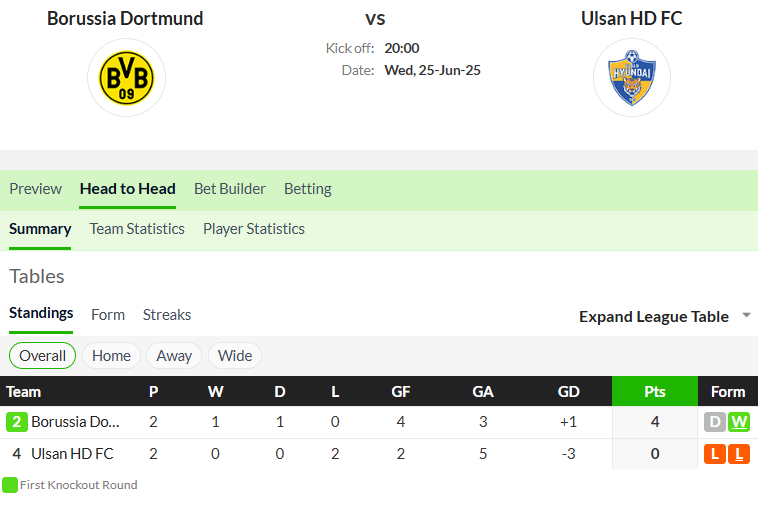The width and height of the screenshot is (762, 507).
Task: Select the Away standings filter
Action: [x=174, y=356]
